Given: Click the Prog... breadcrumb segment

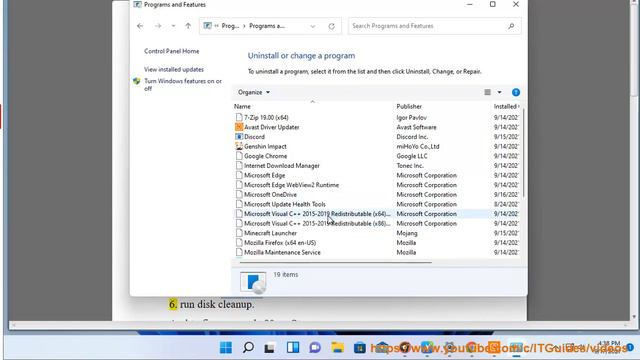Looking at the screenshot, I should coord(230,26).
